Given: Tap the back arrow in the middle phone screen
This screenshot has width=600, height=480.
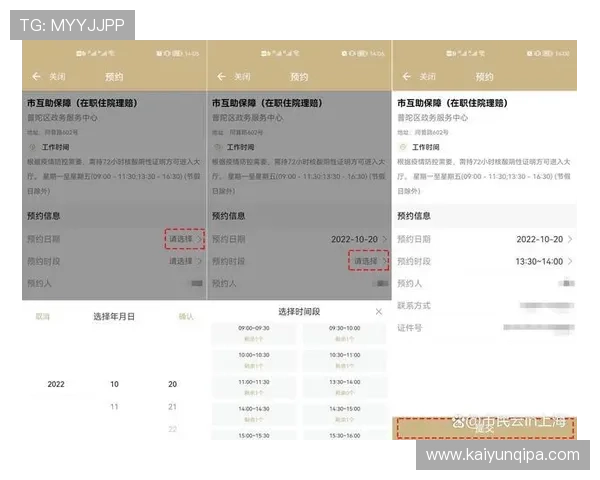Looking at the screenshot, I should point(222,77).
